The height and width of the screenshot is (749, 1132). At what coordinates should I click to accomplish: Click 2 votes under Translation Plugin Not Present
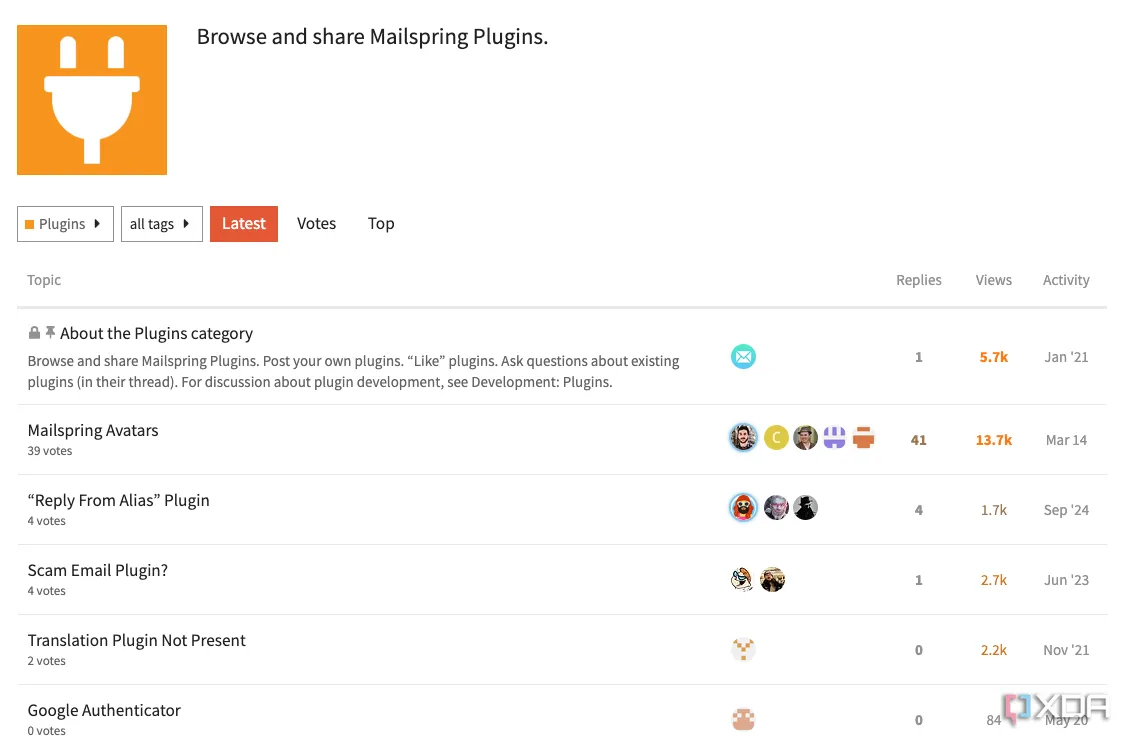[46, 661]
